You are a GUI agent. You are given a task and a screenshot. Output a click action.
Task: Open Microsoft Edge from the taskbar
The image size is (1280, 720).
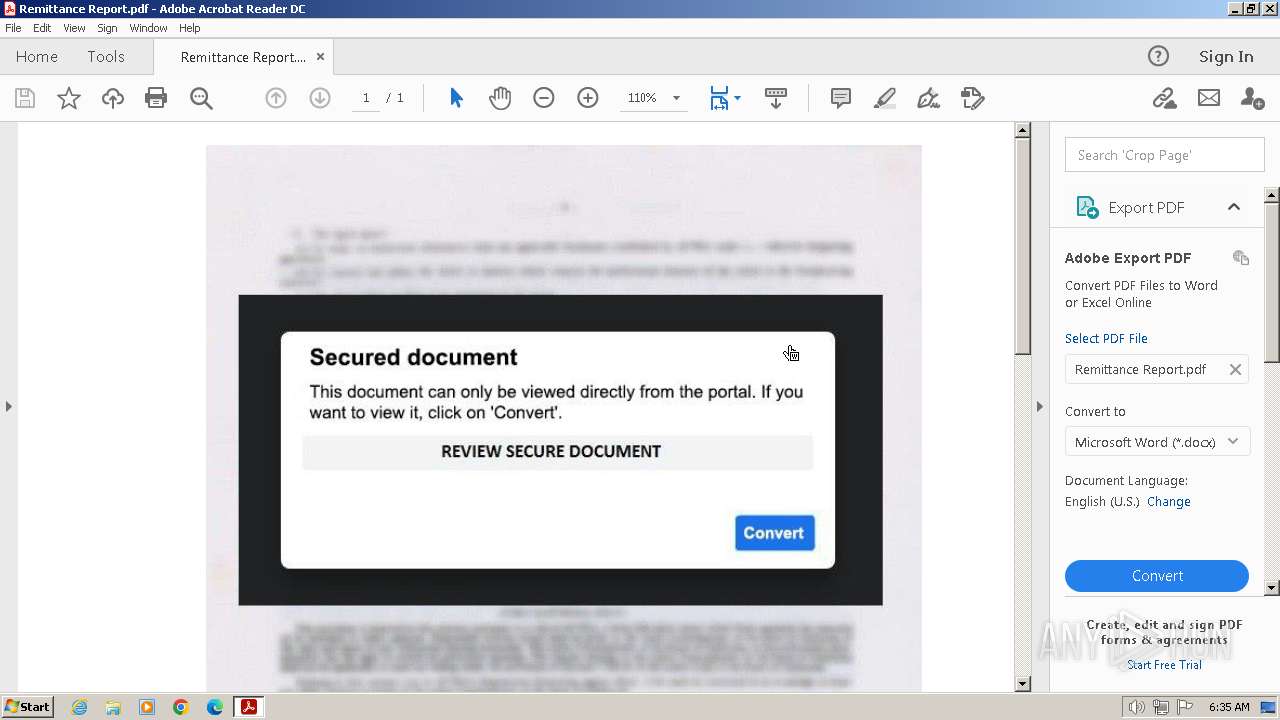point(215,707)
